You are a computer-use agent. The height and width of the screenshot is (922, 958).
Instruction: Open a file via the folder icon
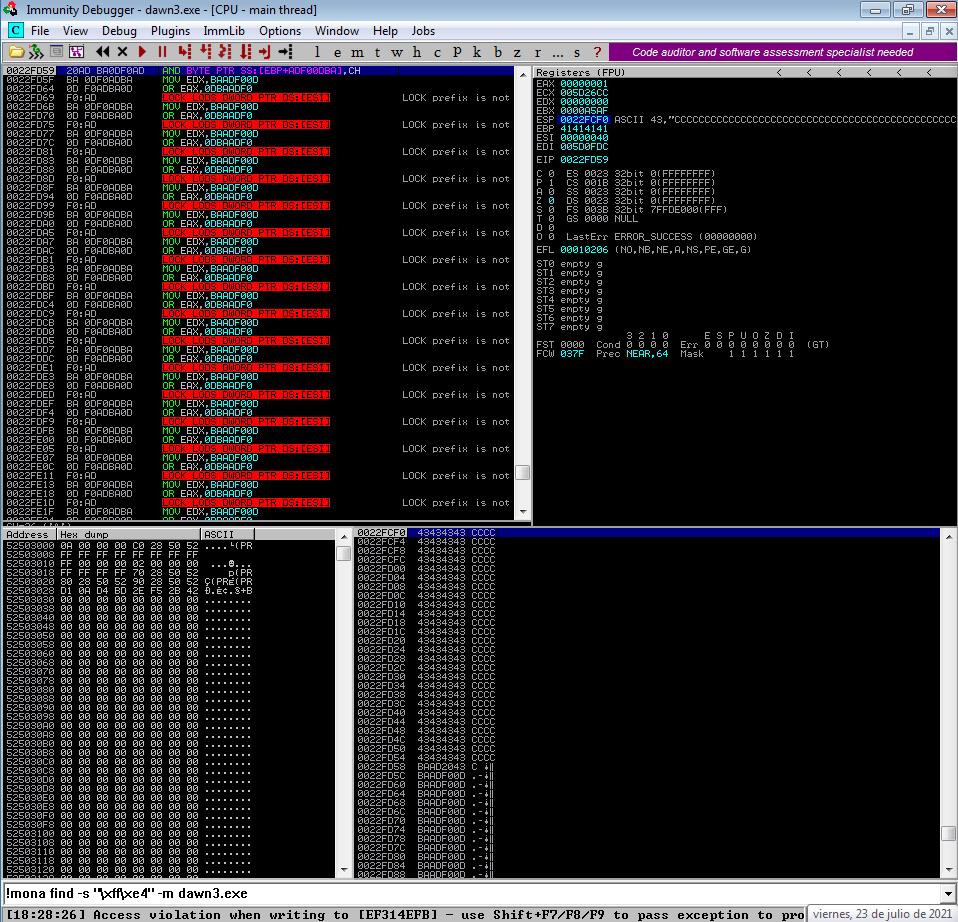[16, 52]
